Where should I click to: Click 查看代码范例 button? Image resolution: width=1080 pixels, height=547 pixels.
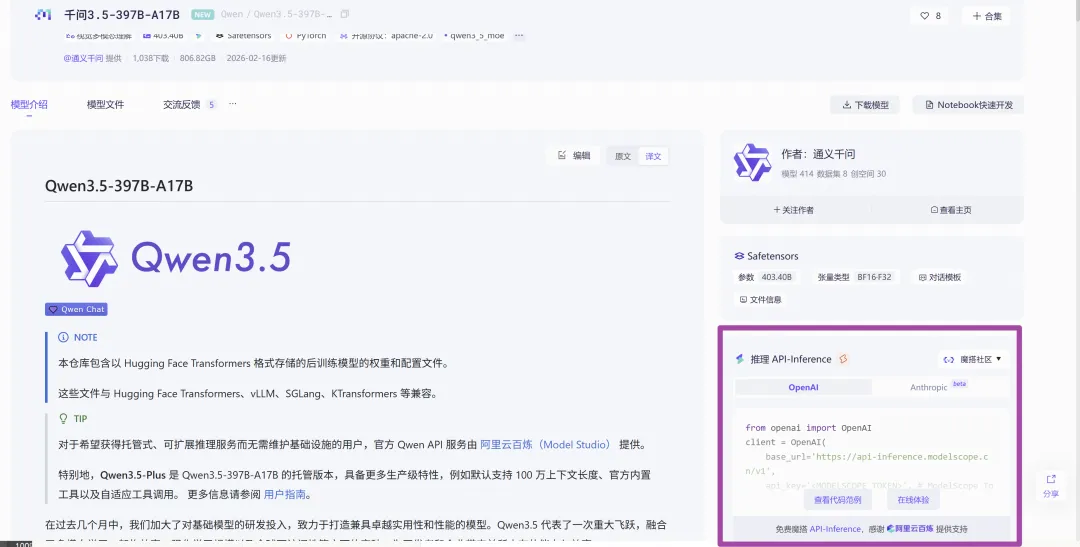(x=838, y=500)
